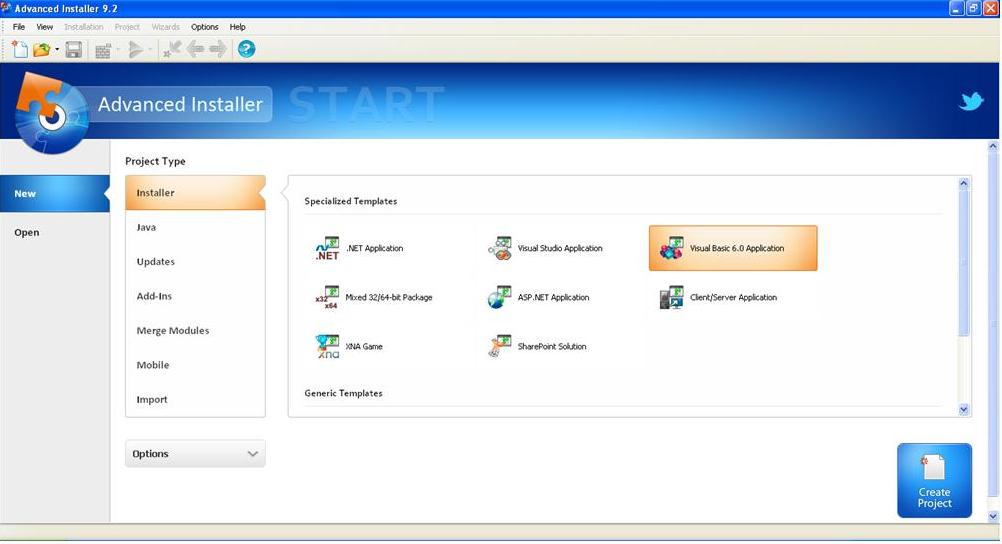Open the Project menu

click(x=127, y=27)
